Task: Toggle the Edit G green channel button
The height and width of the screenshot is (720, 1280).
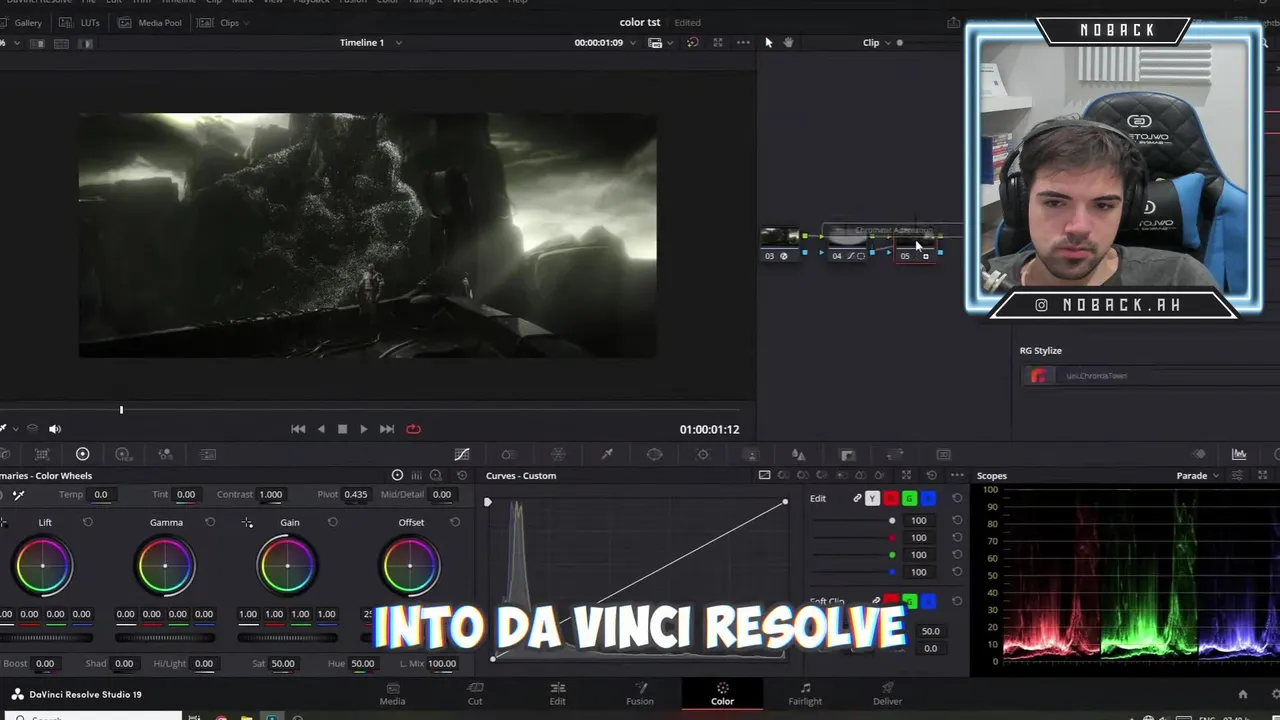Action: 909,498
